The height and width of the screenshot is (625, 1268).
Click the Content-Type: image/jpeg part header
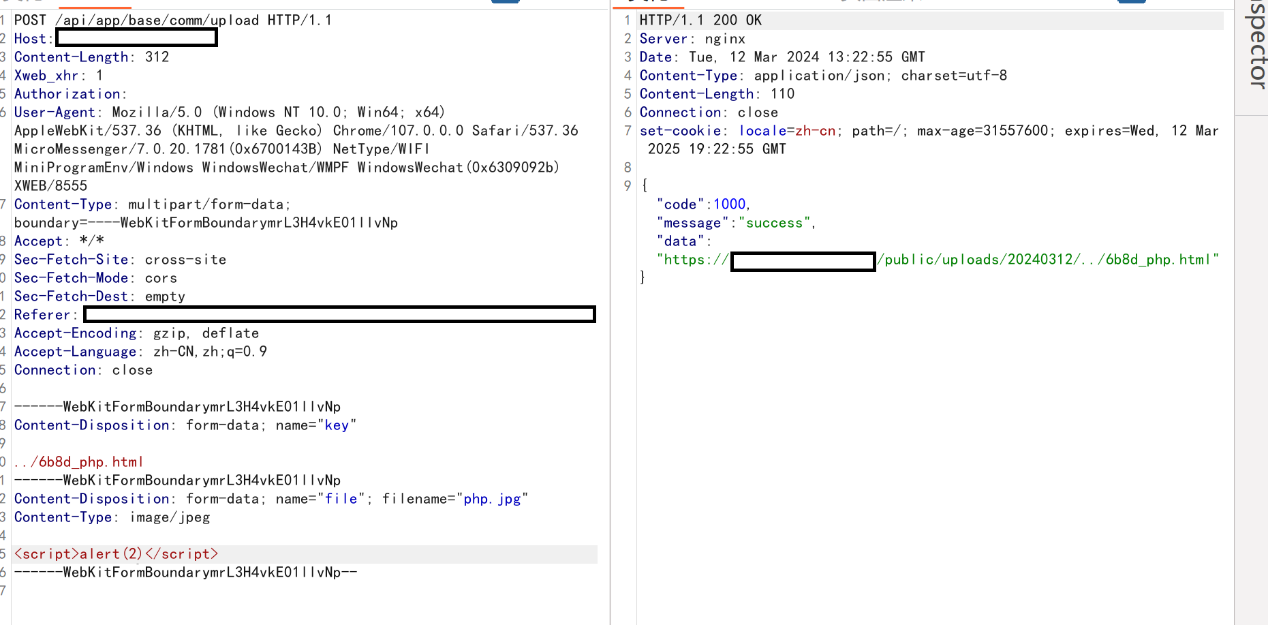(x=112, y=517)
